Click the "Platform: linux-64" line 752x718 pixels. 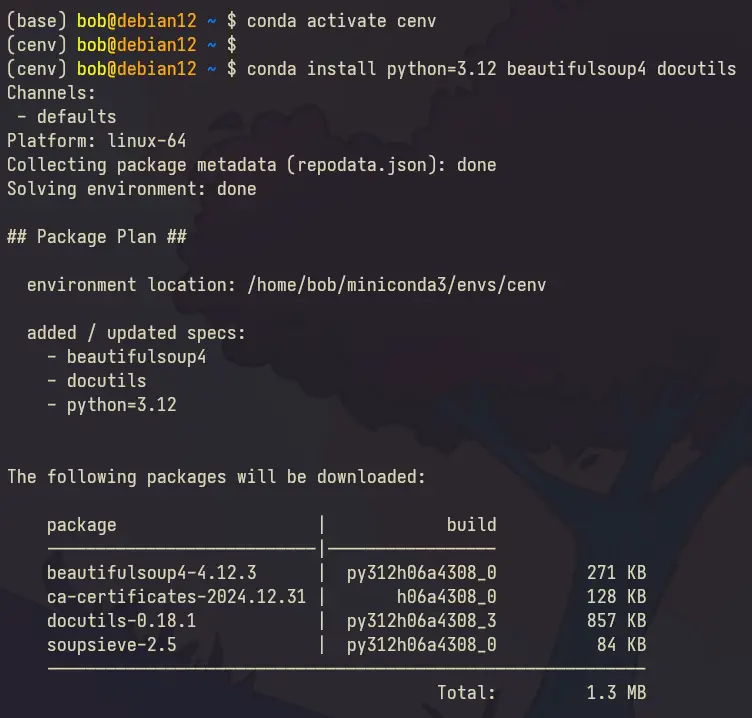[x=96, y=141]
